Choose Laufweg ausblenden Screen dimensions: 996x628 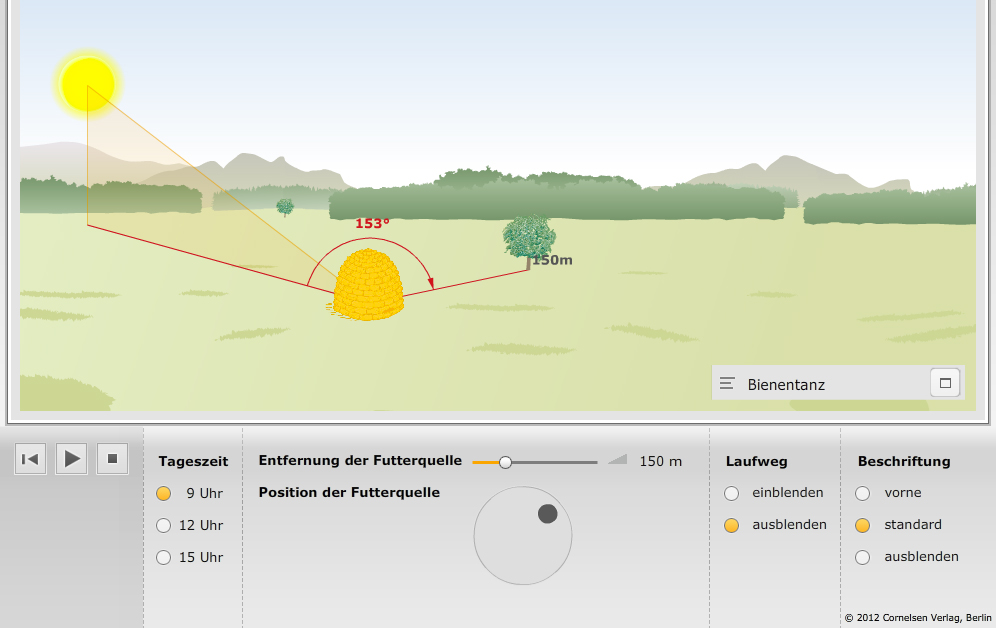(x=732, y=525)
